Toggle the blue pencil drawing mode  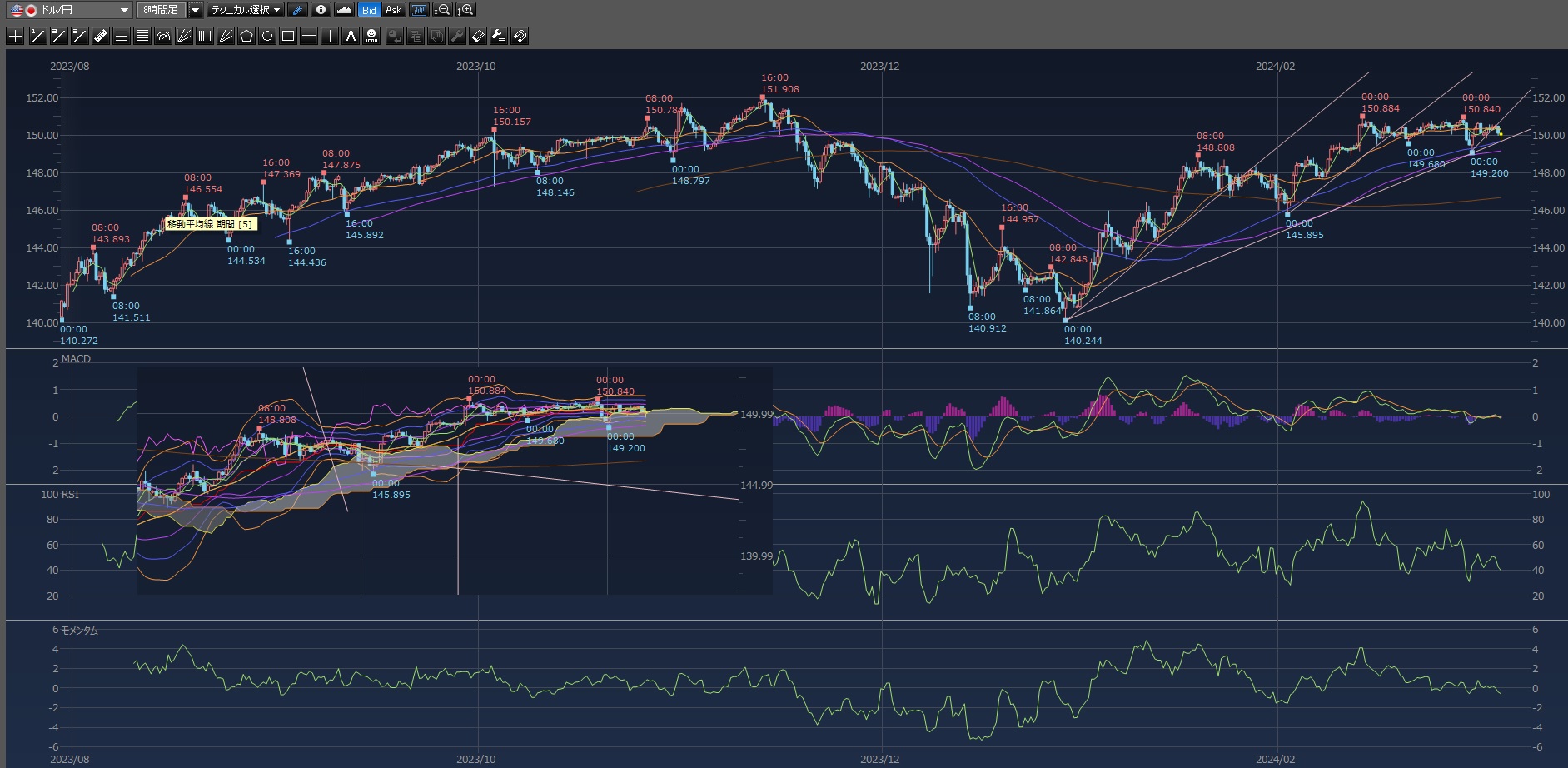point(297,10)
